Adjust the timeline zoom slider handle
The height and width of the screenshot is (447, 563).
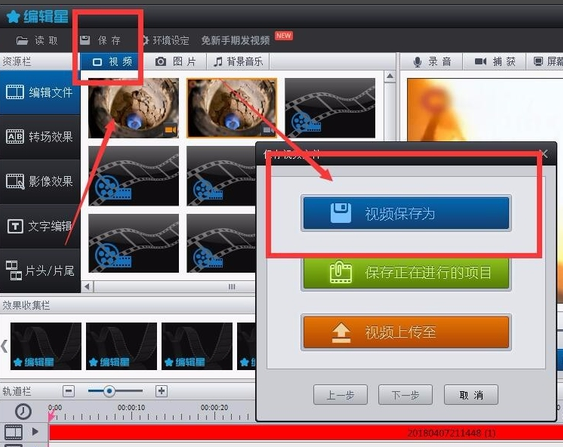109,391
